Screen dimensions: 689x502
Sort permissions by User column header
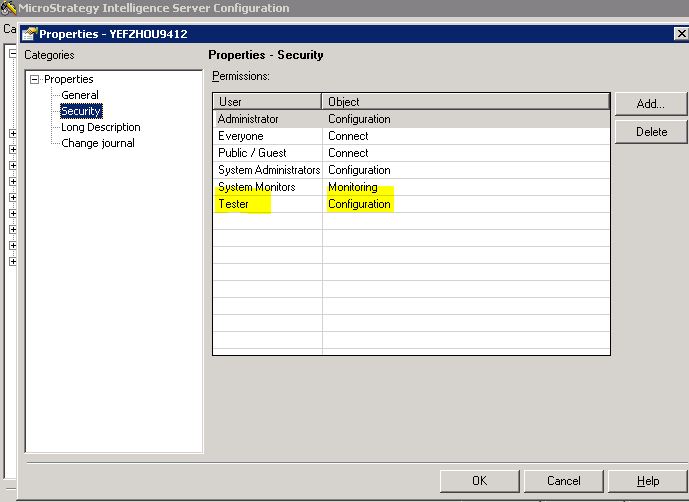point(267,101)
